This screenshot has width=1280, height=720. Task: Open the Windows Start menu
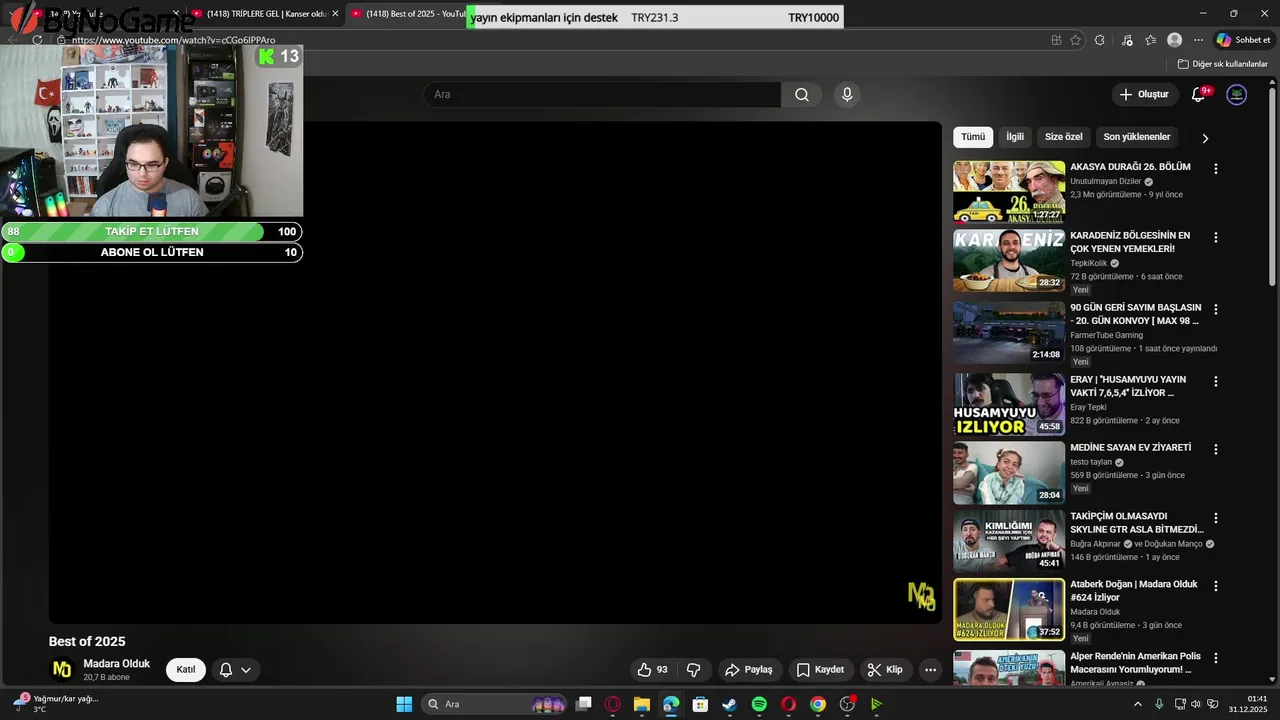point(404,704)
